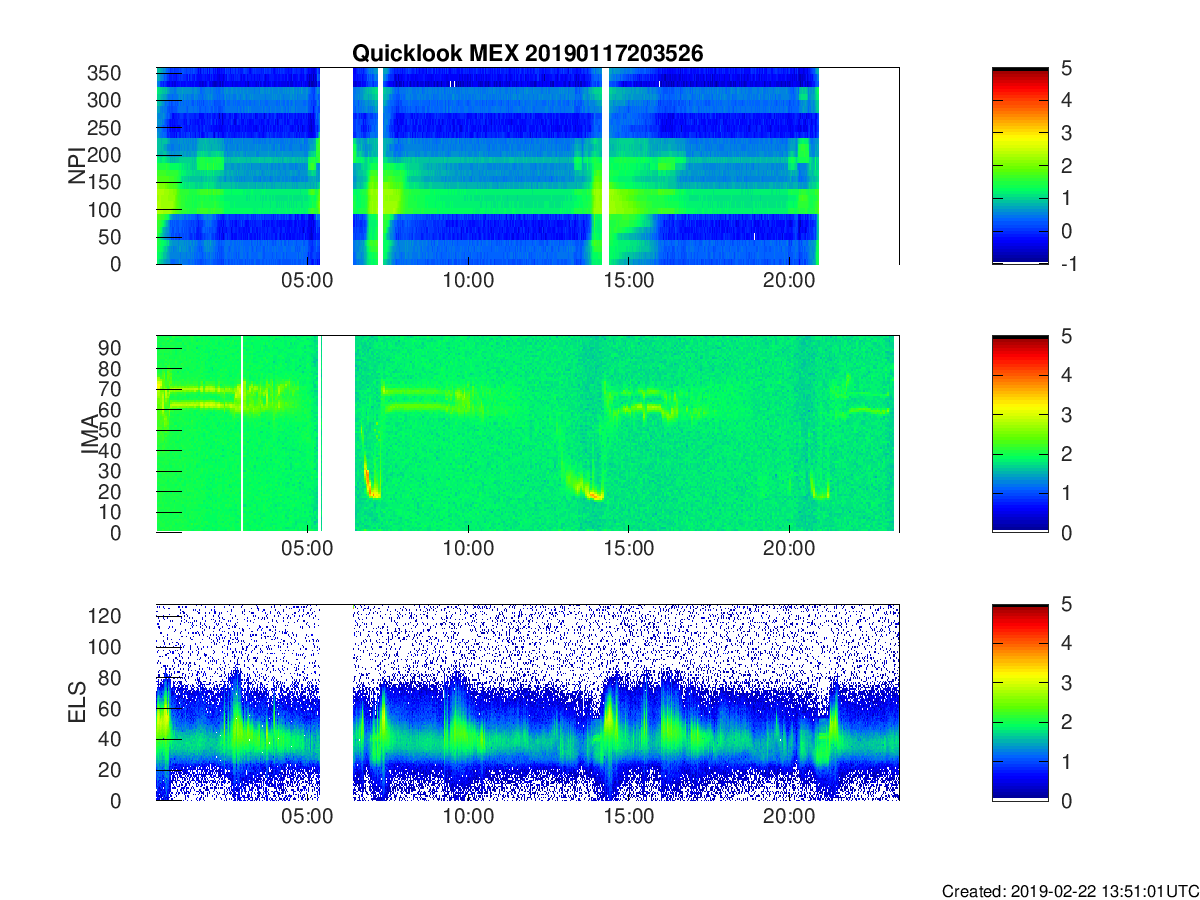Click the "10:00" time label under ELS plot
This screenshot has width=1200, height=900.
(468, 818)
